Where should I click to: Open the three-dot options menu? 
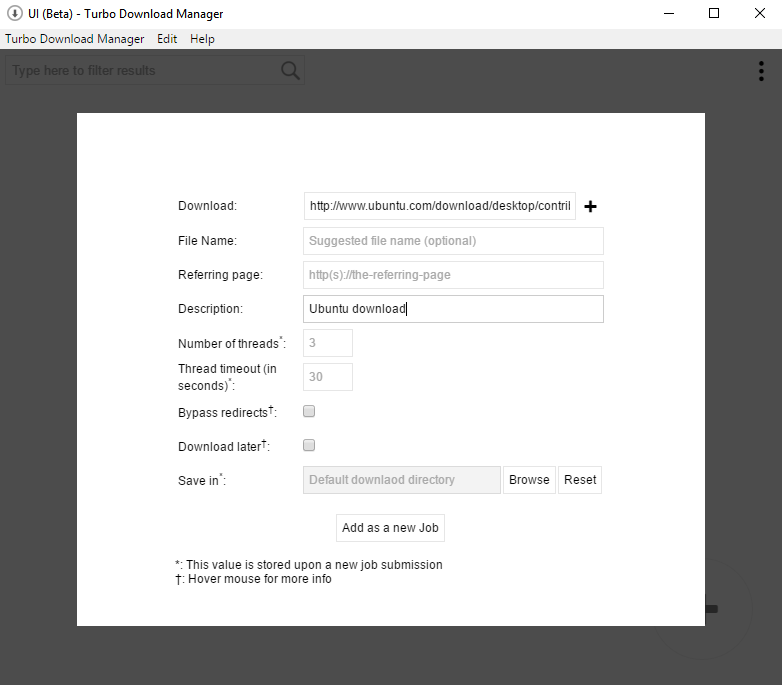[762, 71]
